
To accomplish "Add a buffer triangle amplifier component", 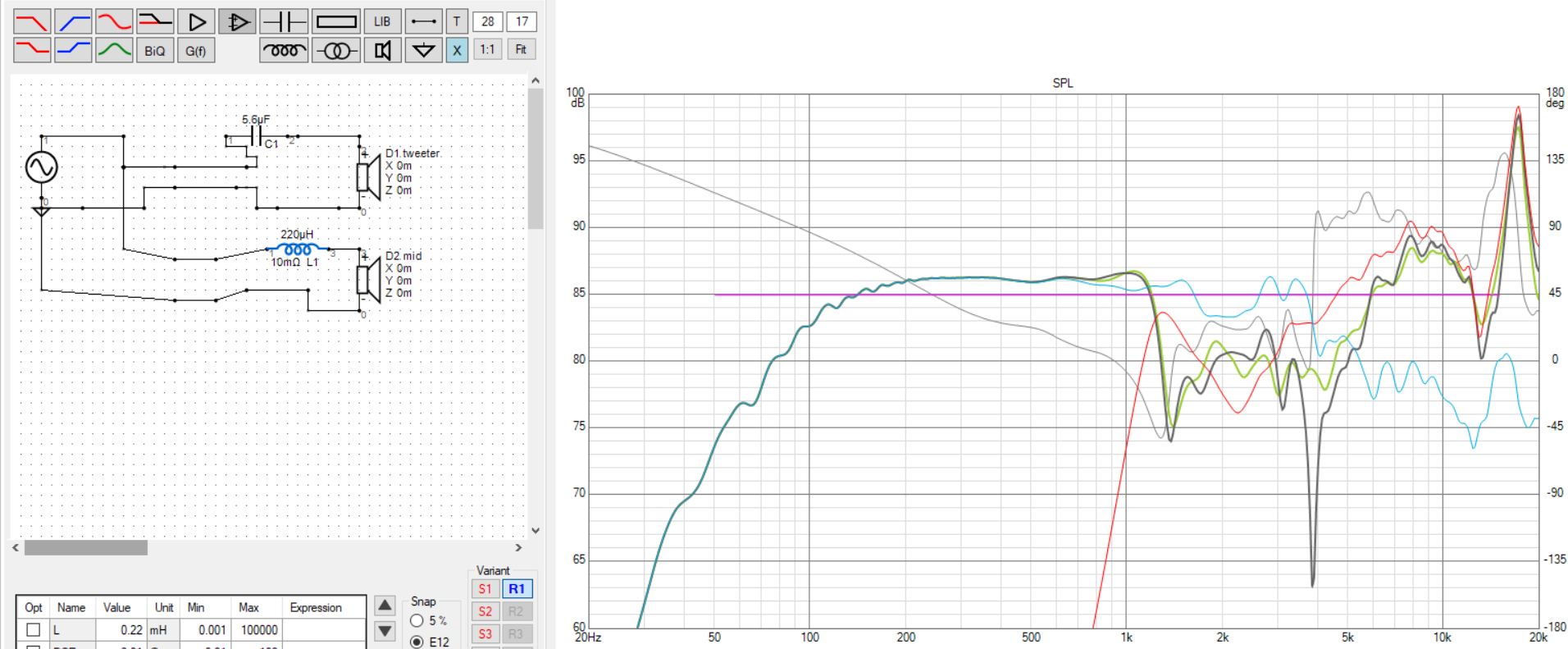I will pos(196,21).
